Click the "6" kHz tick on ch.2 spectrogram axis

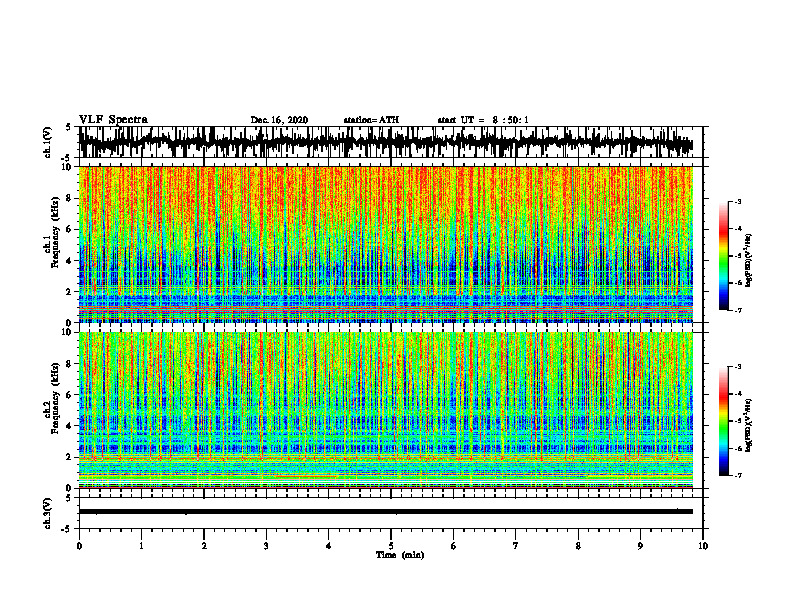70,395
